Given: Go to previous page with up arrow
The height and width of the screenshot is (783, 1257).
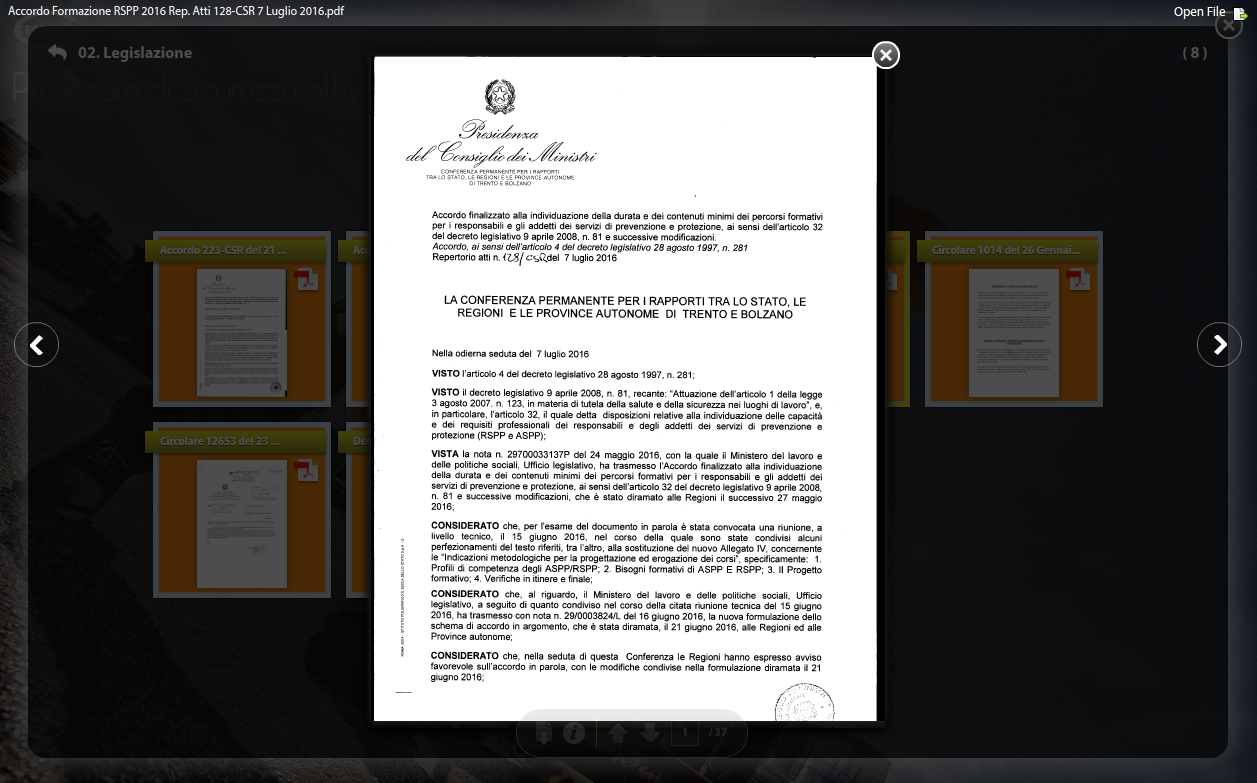Looking at the screenshot, I should click(x=618, y=733).
